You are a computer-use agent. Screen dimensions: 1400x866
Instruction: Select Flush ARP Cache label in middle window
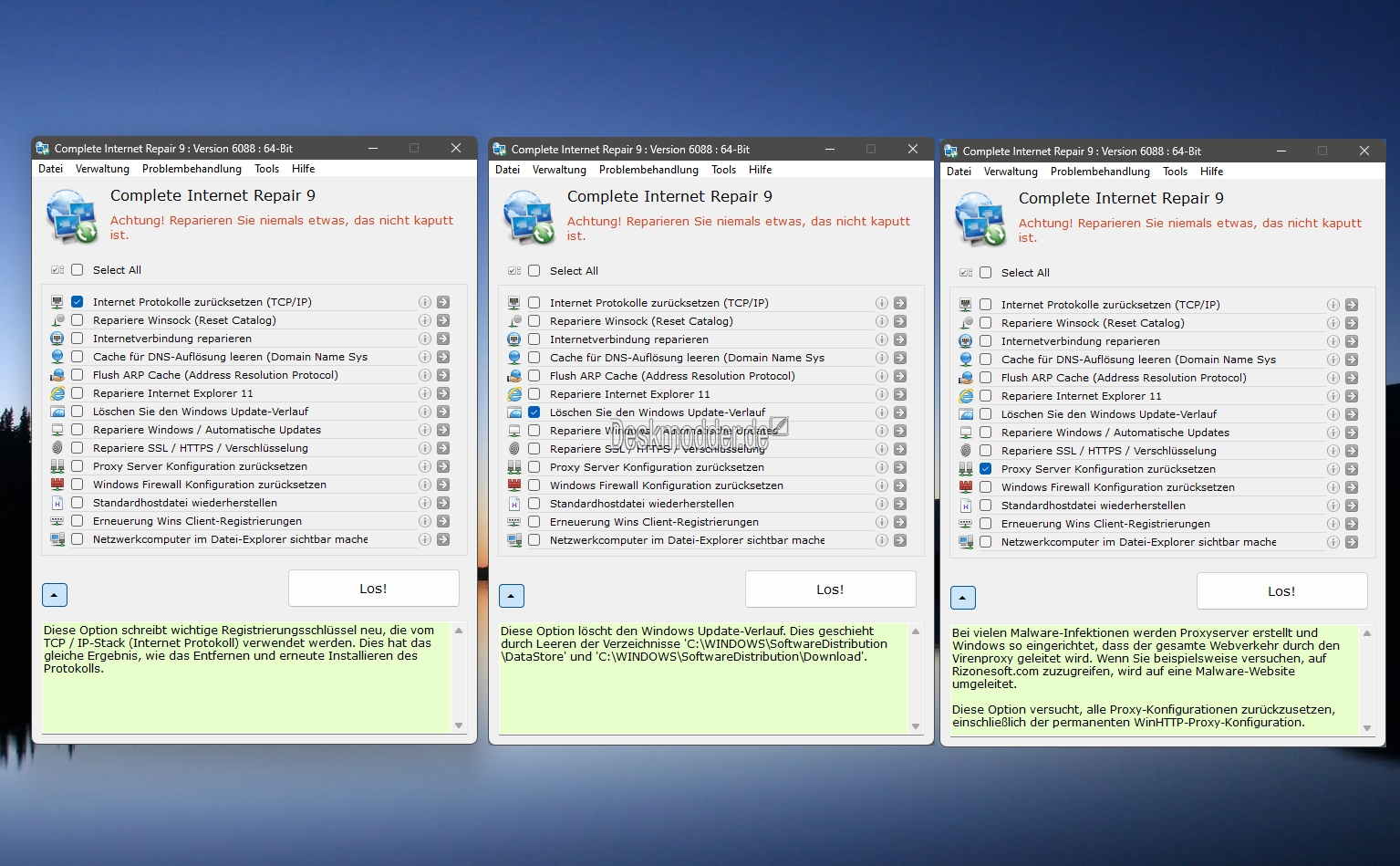click(x=672, y=376)
